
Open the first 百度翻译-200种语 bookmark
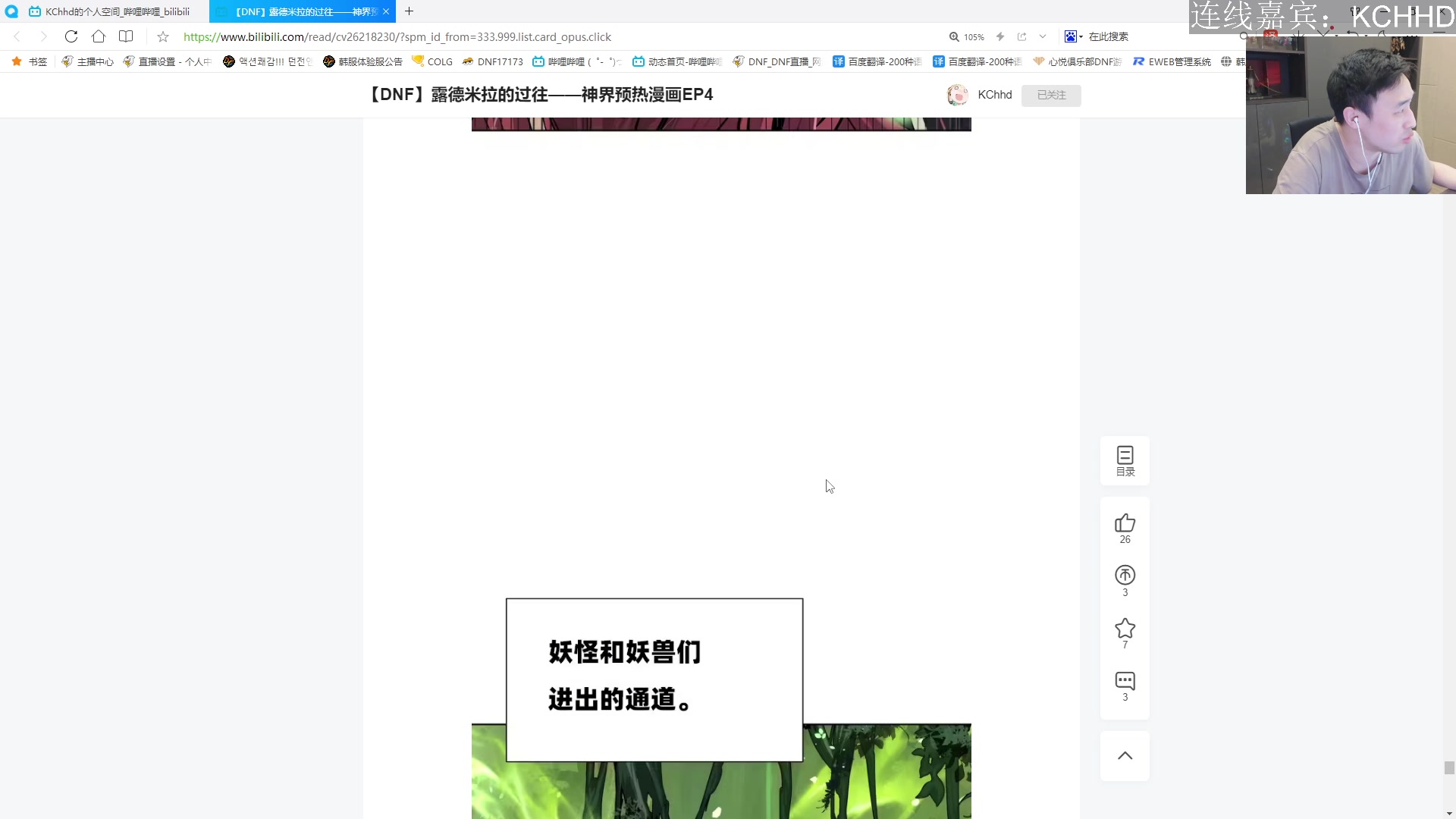(x=877, y=61)
